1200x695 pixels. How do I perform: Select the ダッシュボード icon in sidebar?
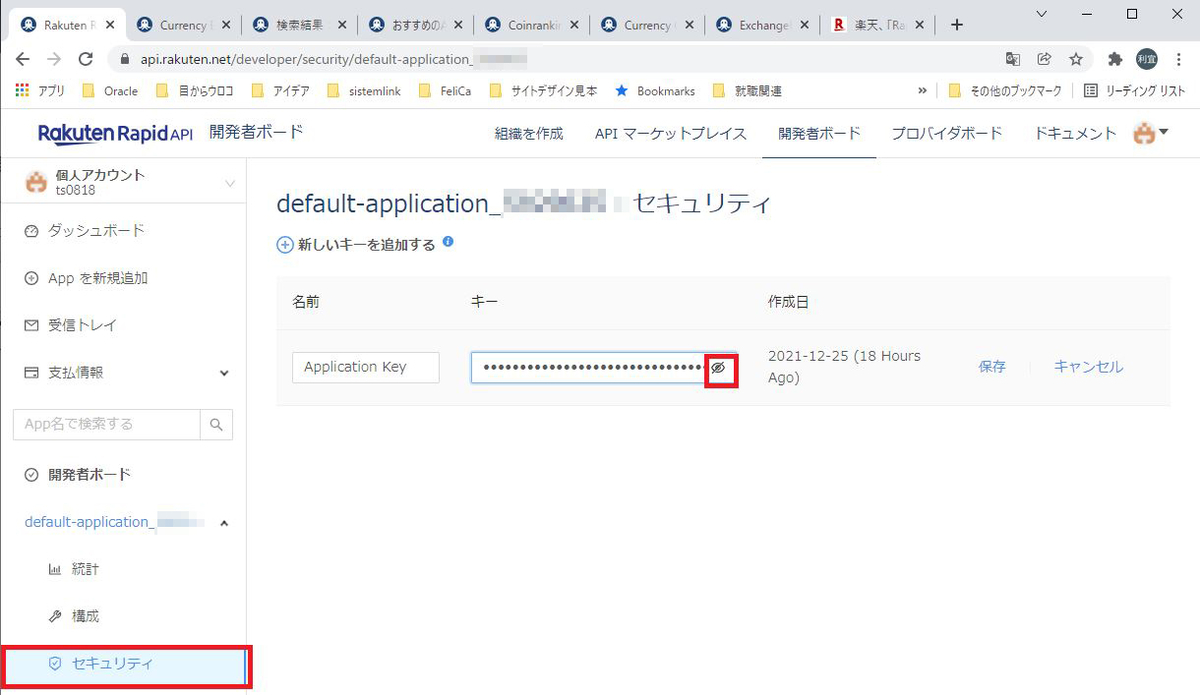[x=32, y=230]
